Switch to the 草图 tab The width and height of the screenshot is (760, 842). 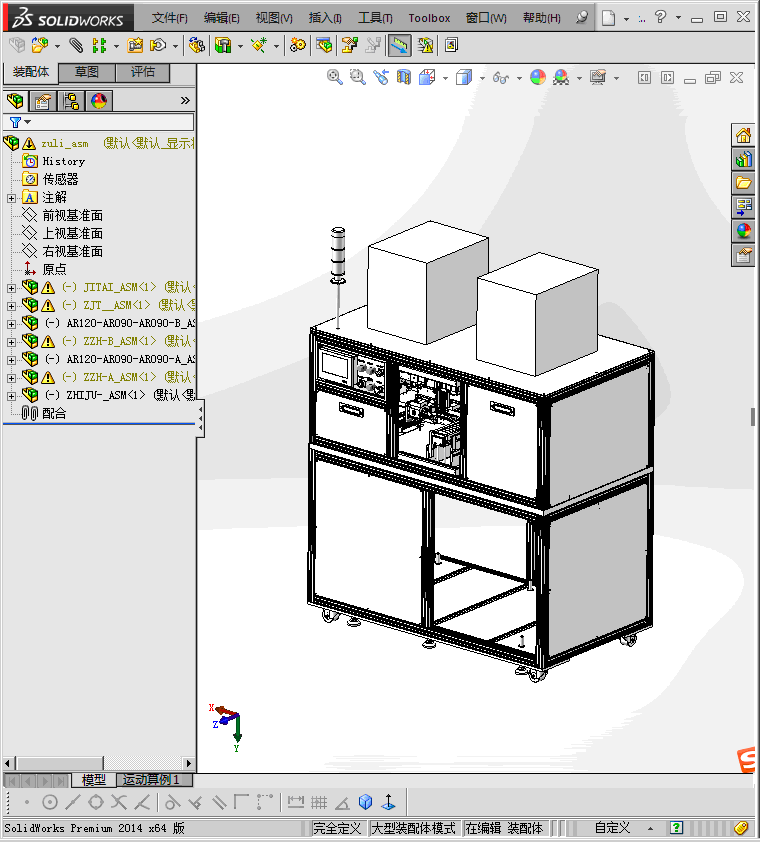[x=86, y=72]
